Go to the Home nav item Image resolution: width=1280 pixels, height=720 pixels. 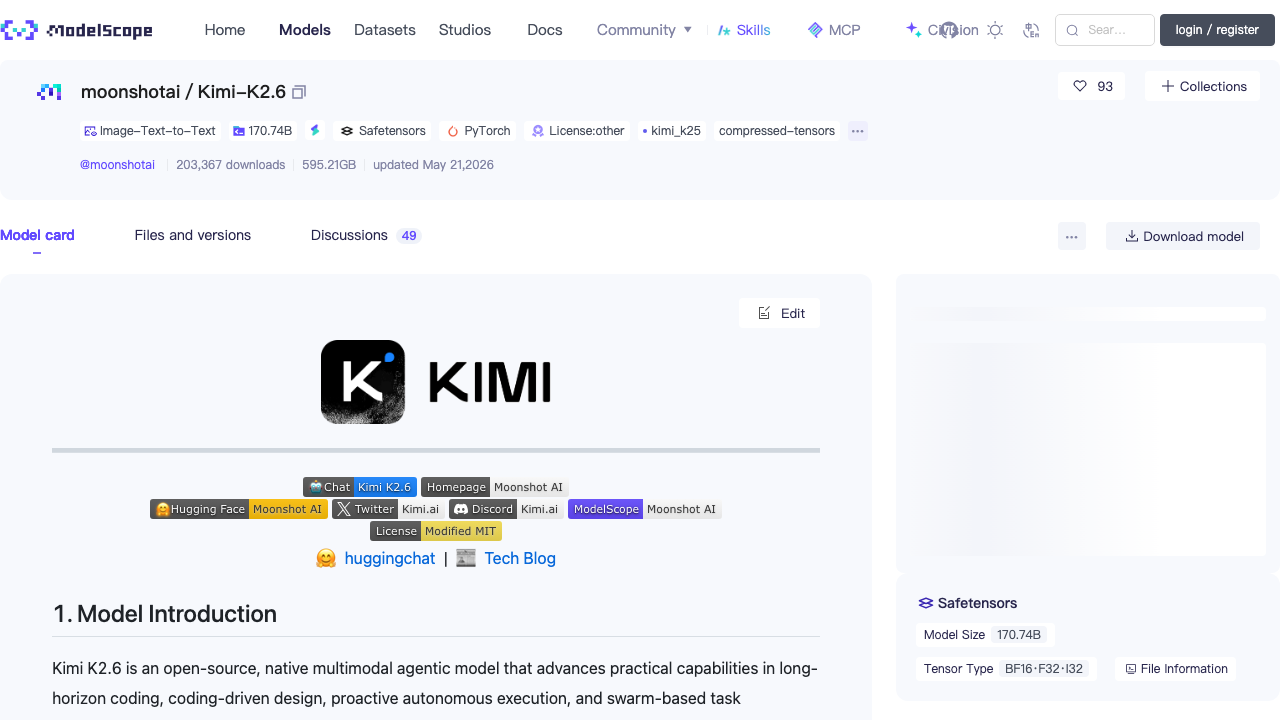click(225, 30)
